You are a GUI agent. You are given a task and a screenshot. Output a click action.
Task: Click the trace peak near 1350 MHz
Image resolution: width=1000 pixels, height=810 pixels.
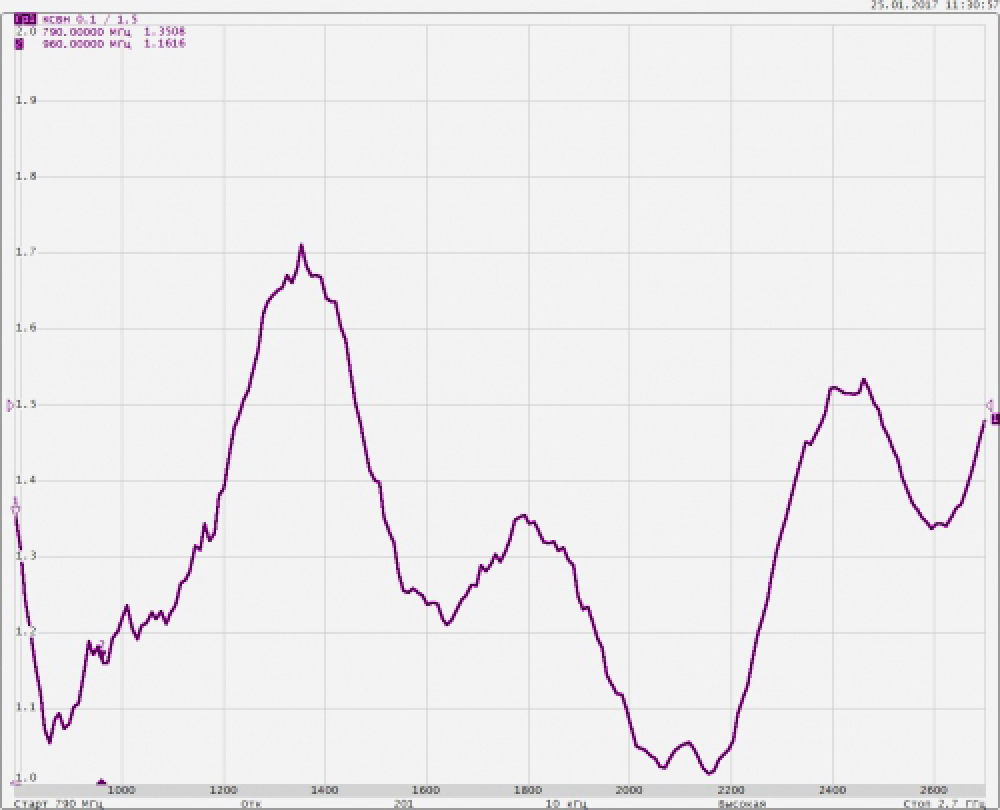(301, 246)
